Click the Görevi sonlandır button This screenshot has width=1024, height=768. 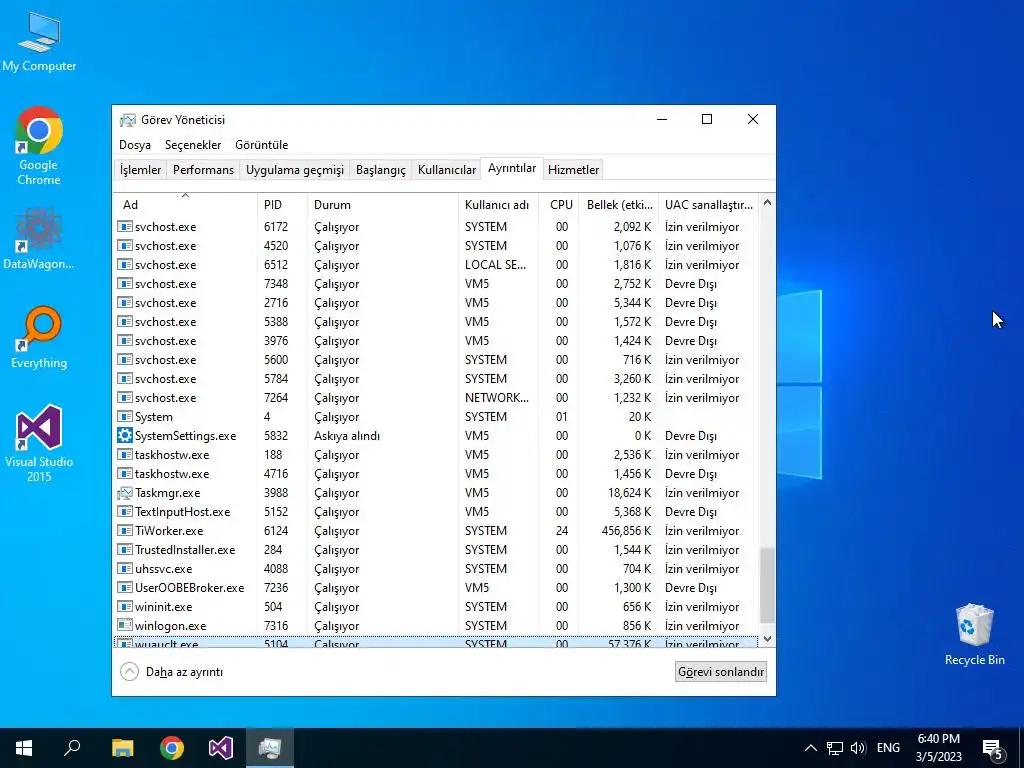pyautogui.click(x=721, y=671)
